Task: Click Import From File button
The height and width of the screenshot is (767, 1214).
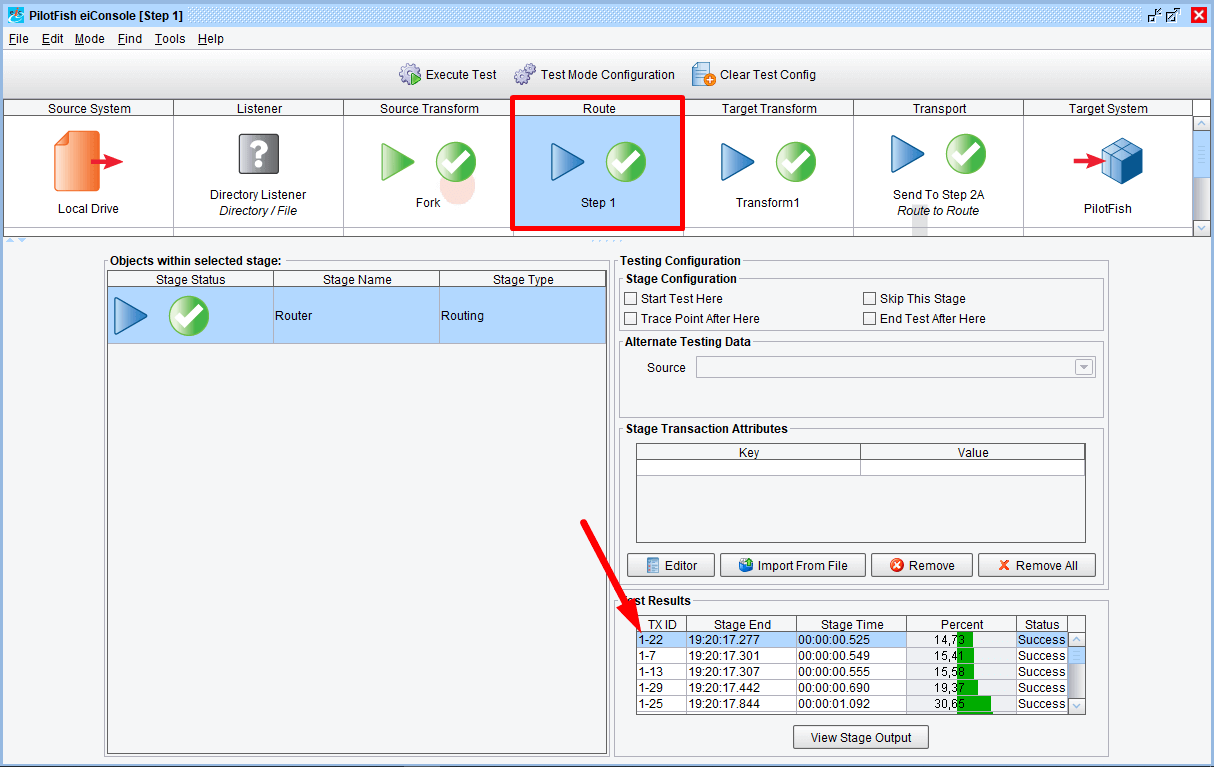Action: click(x=792, y=565)
